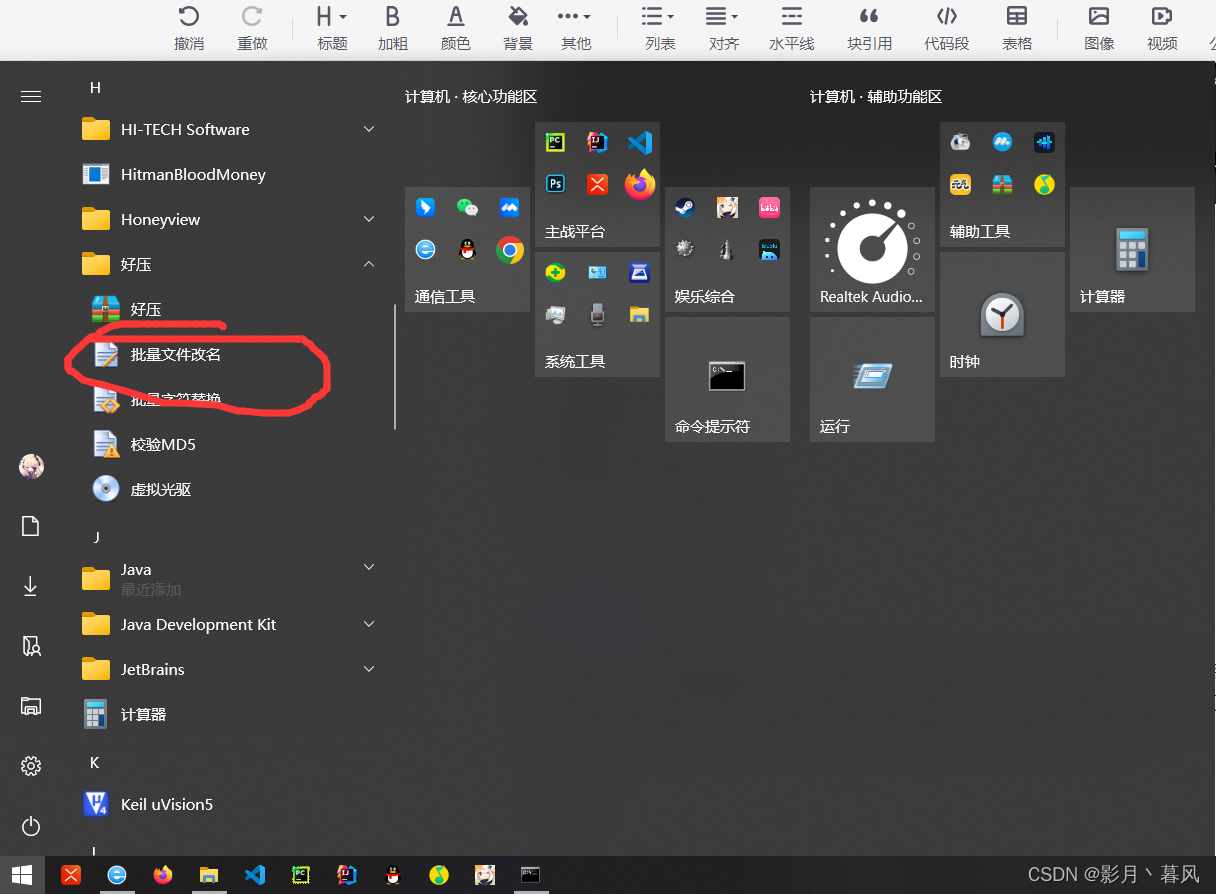Open the 其他 more-options dropdown
This screenshot has width=1216, height=894.
(x=575, y=28)
